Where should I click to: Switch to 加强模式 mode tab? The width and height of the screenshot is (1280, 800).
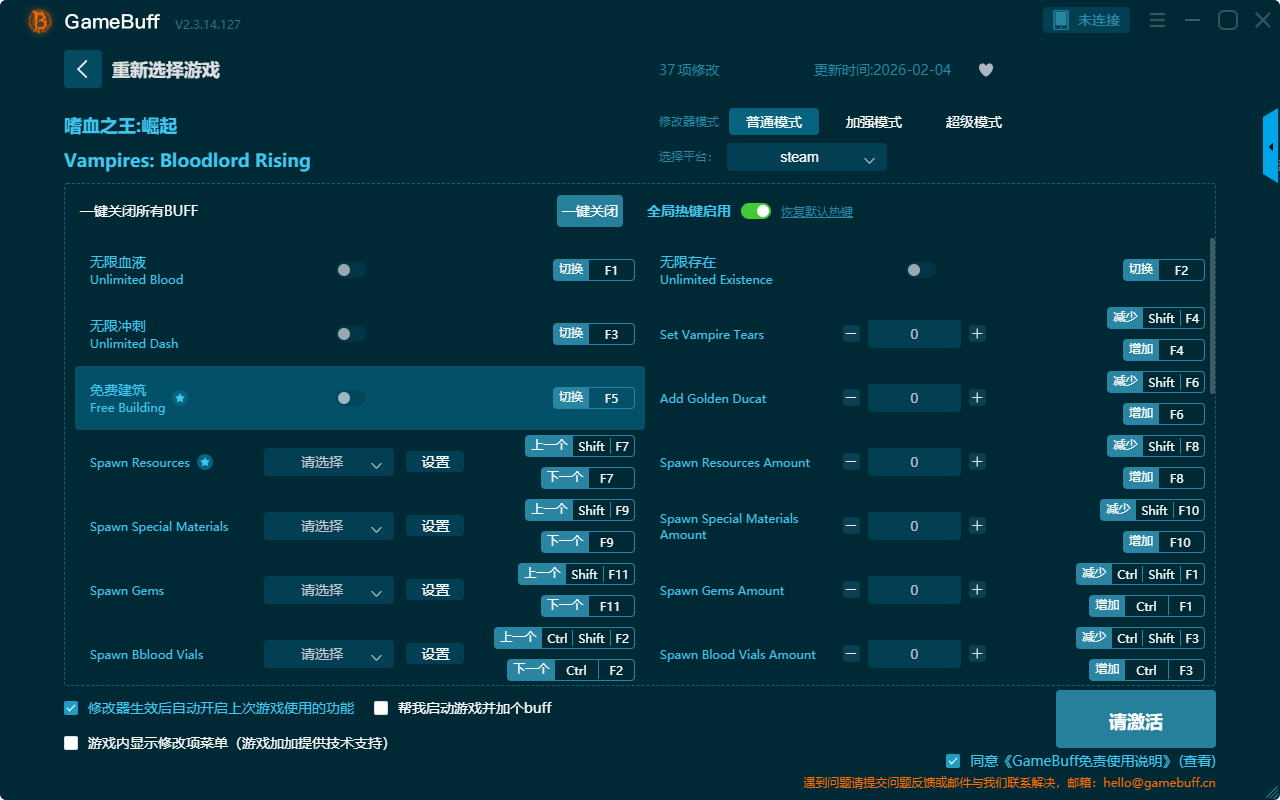point(873,122)
